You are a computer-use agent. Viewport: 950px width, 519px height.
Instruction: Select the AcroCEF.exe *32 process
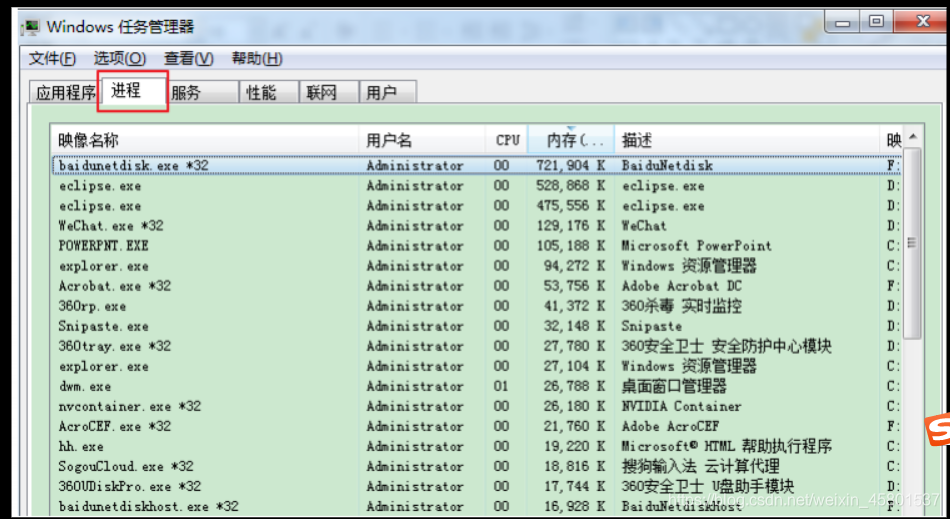point(477,426)
